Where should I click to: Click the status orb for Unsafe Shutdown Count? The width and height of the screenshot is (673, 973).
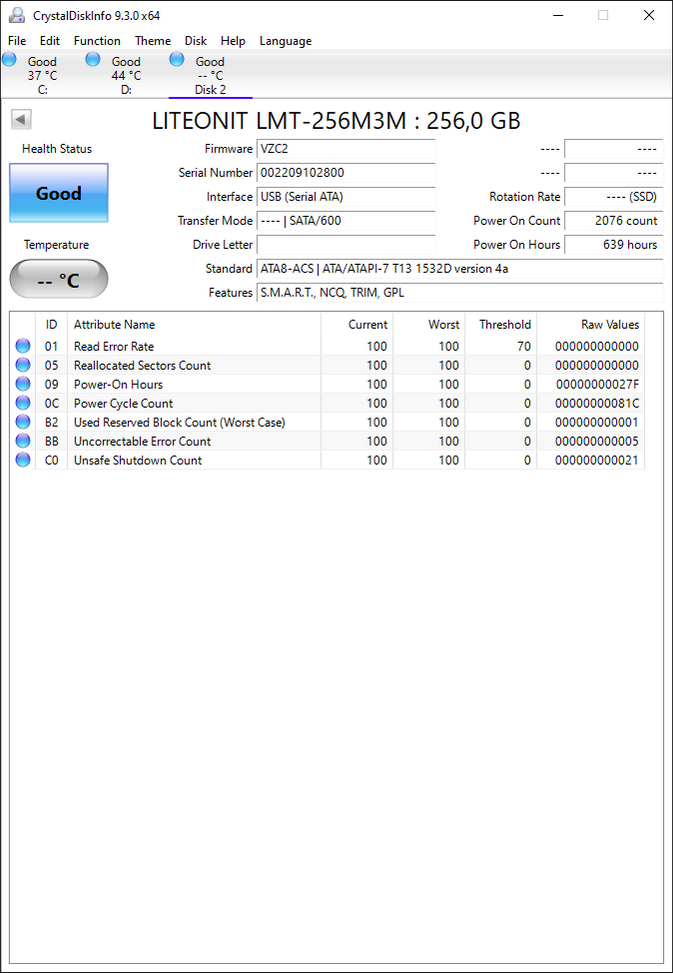point(23,461)
